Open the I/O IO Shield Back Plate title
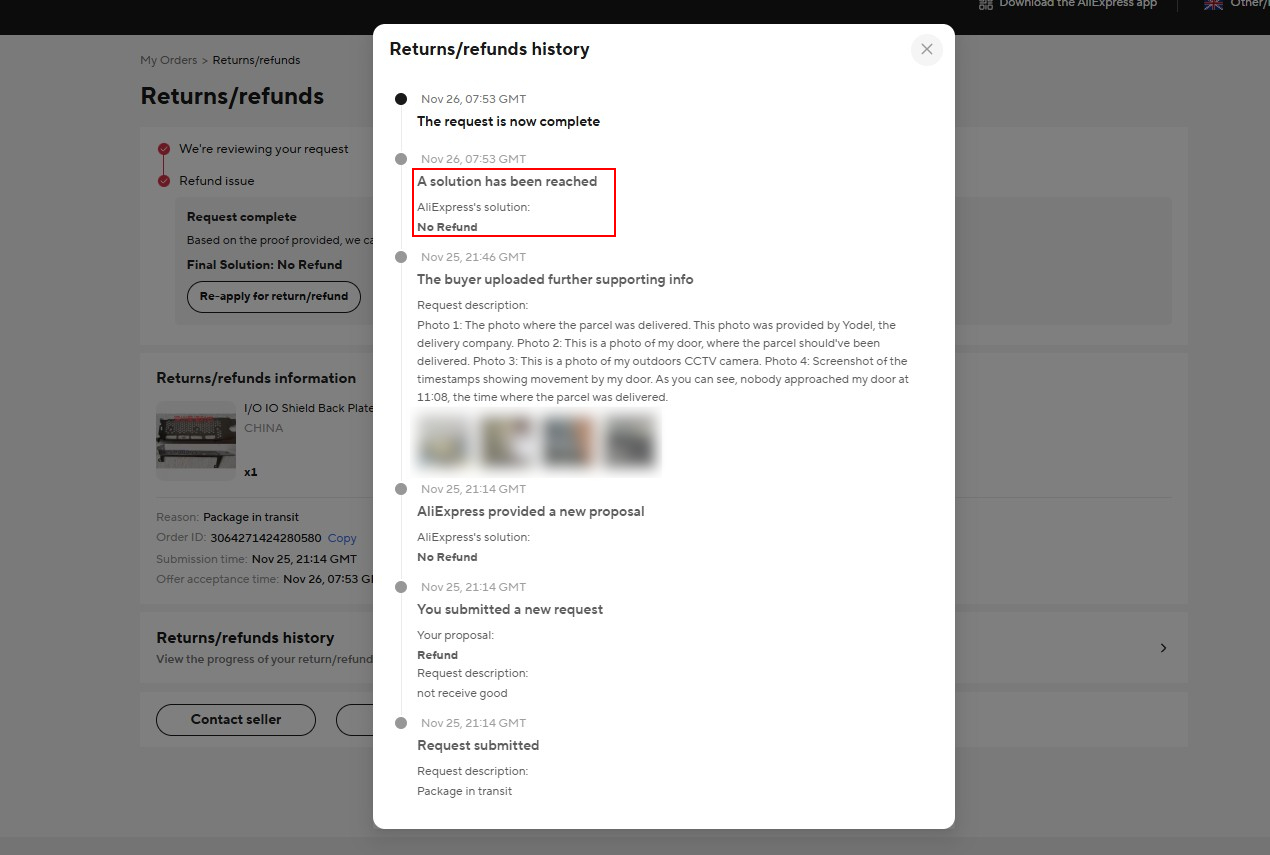The height and width of the screenshot is (855, 1270). (308, 408)
